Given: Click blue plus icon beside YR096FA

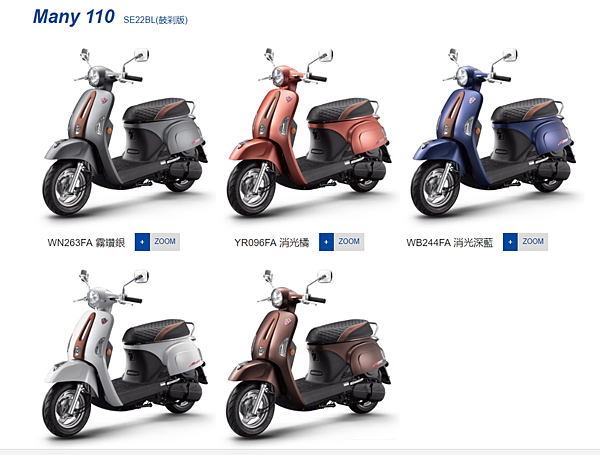Looking at the screenshot, I should click(x=326, y=242).
